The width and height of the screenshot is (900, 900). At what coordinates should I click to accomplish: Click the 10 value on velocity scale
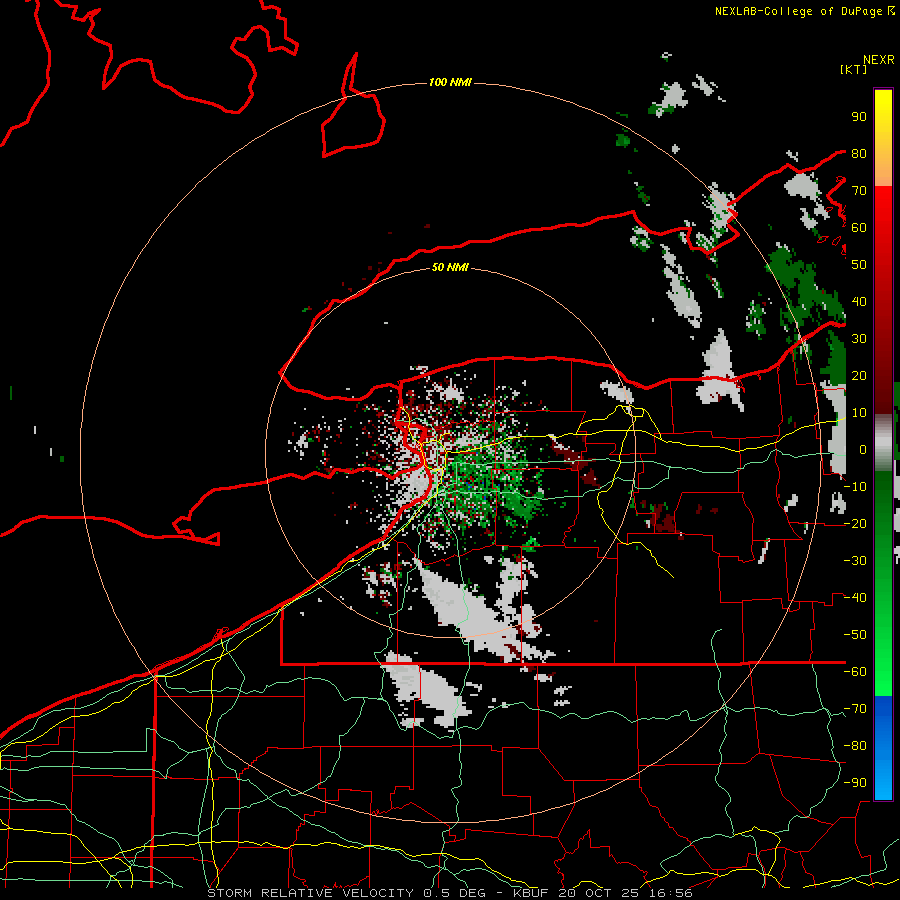point(859,412)
